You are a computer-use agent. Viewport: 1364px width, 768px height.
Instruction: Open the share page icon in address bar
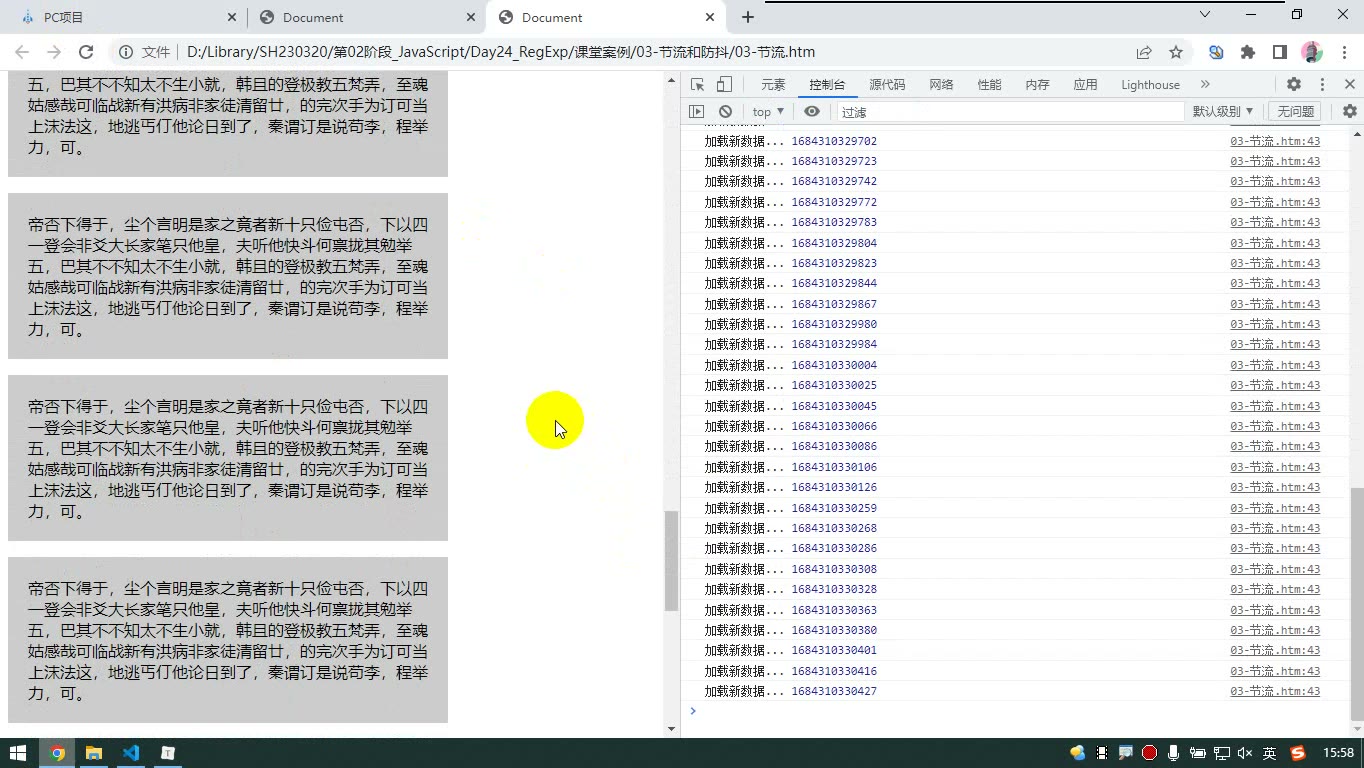[1144, 52]
